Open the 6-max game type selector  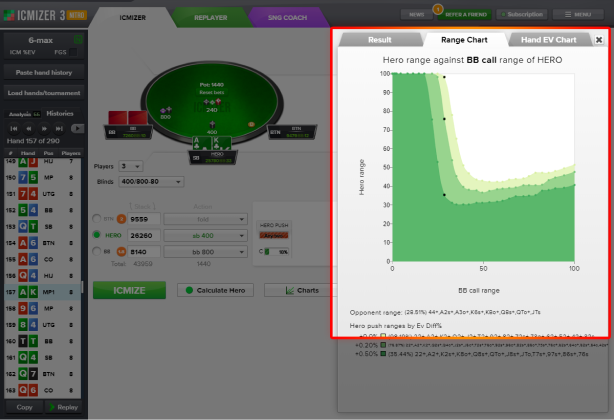(40, 40)
